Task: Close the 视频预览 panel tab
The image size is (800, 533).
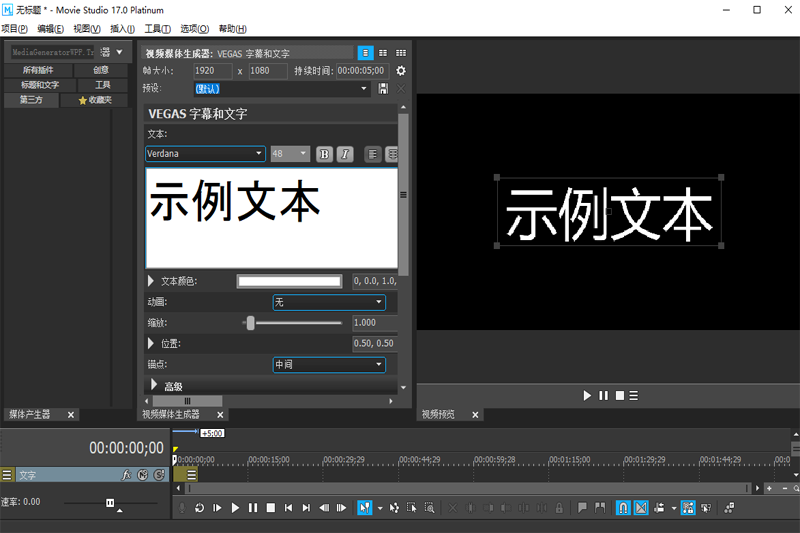Action: (475, 415)
